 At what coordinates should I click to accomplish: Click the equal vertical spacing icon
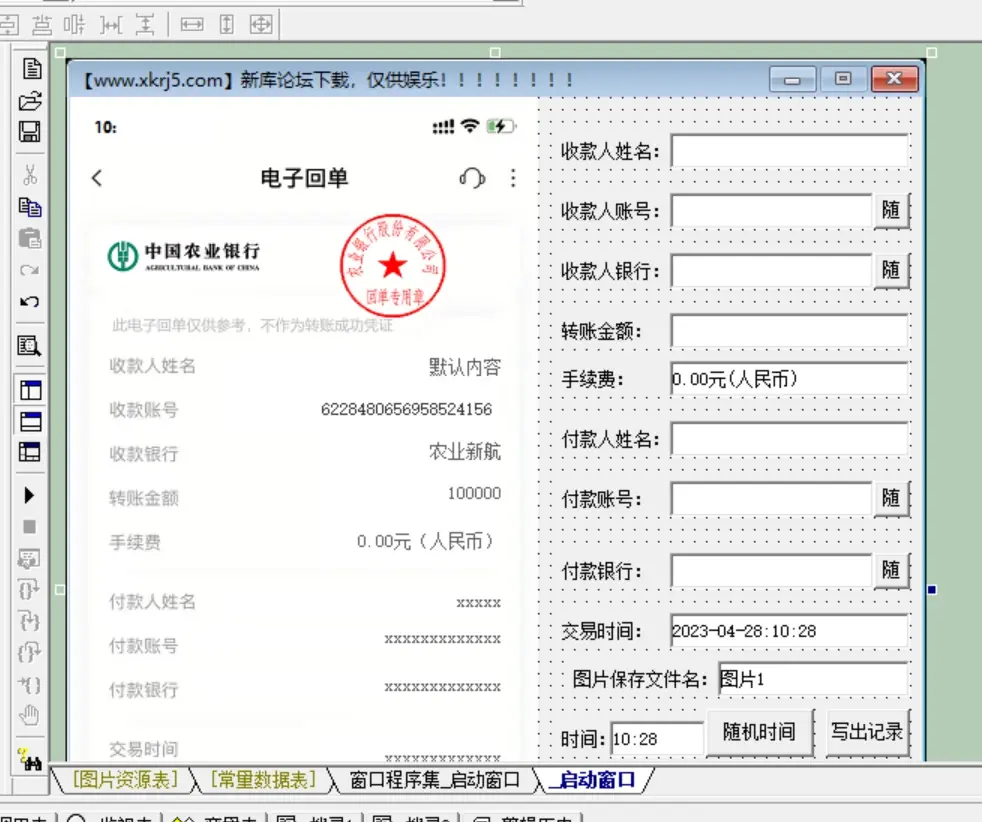click(145, 25)
